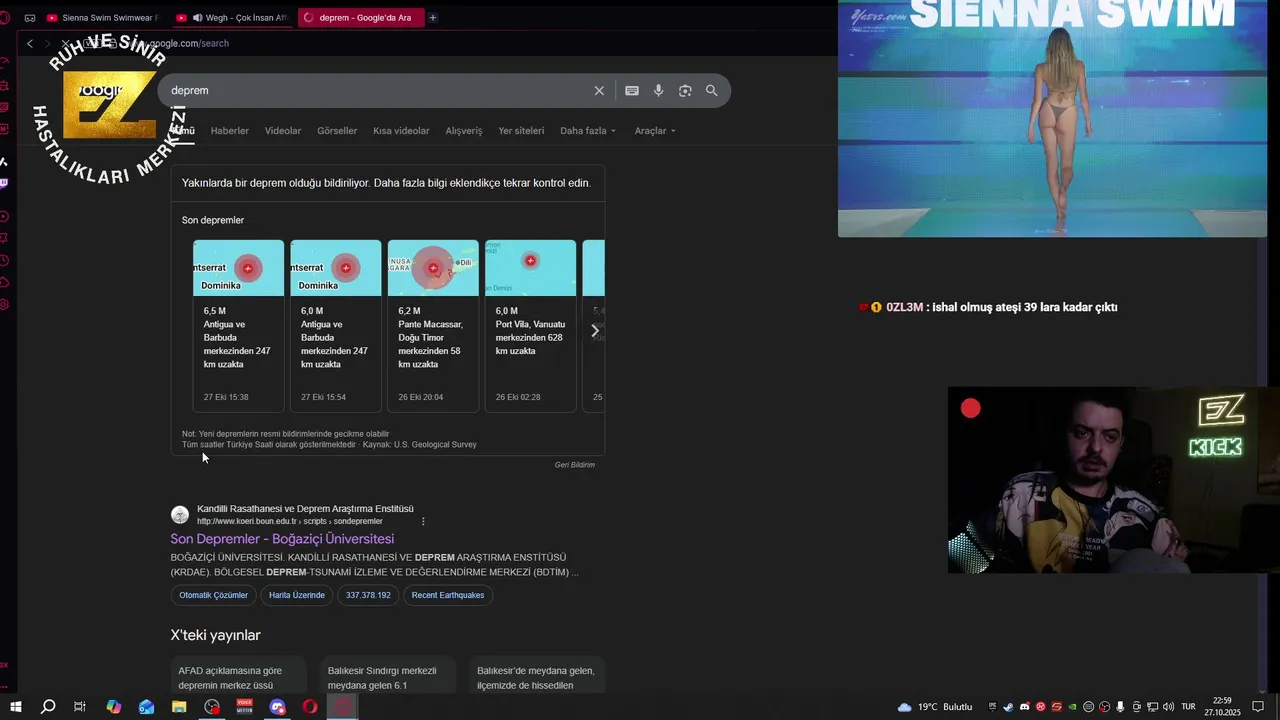Open Opera browser taskbar icon
Image resolution: width=1280 pixels, height=720 pixels.
310,707
